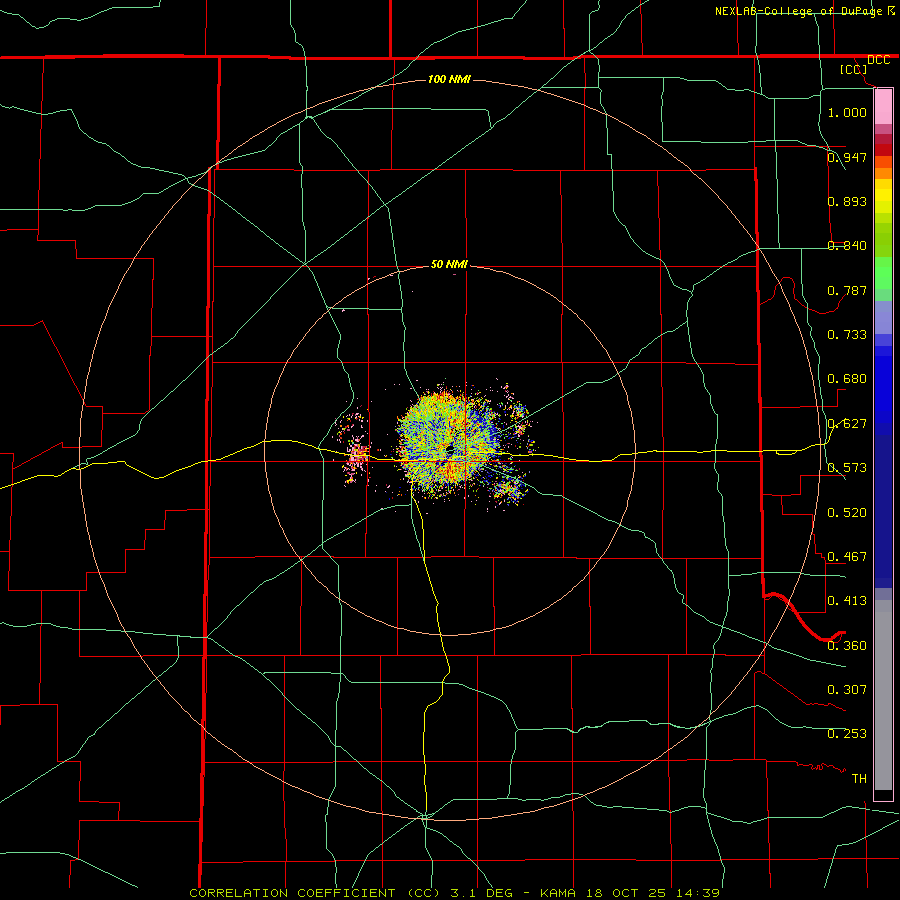The height and width of the screenshot is (900, 900).
Task: Click the 0.467 legend value
Action: coord(847,556)
